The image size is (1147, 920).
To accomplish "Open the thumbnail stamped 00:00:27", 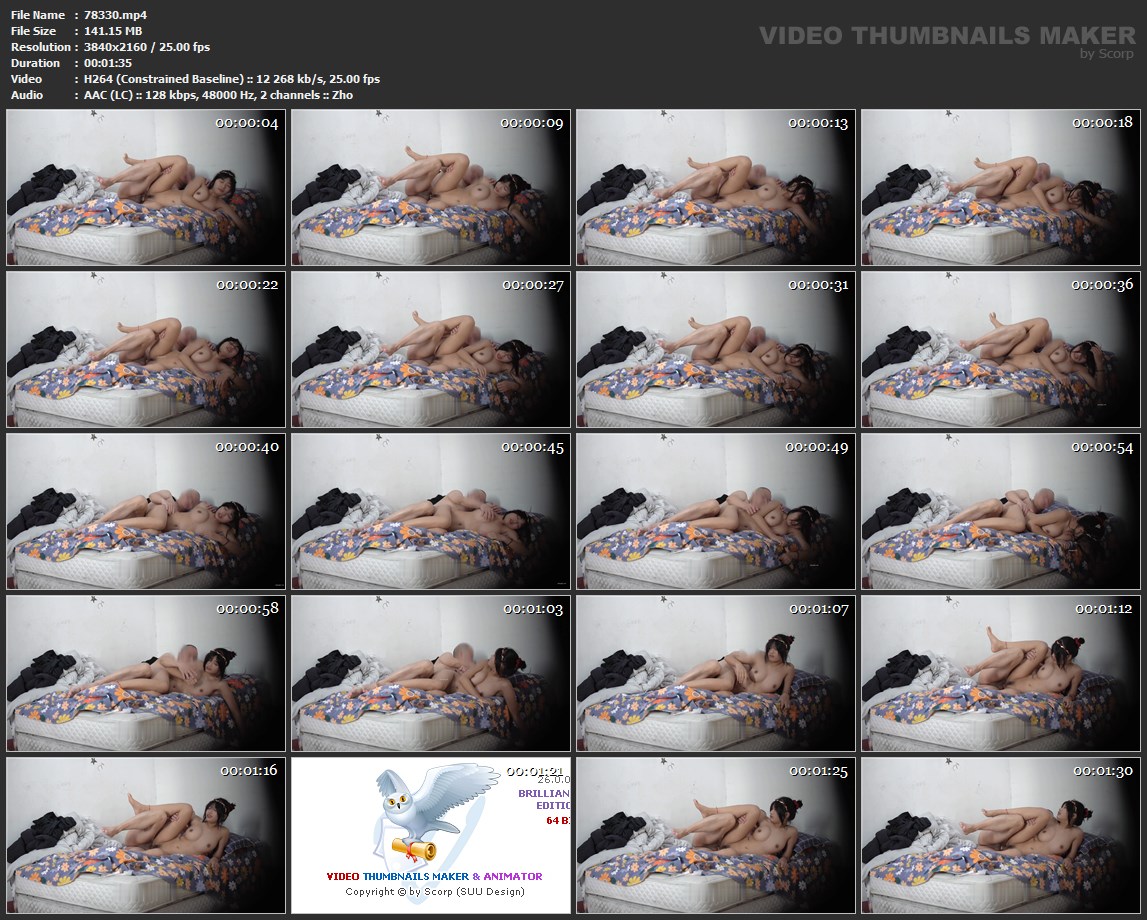I will click(x=431, y=349).
